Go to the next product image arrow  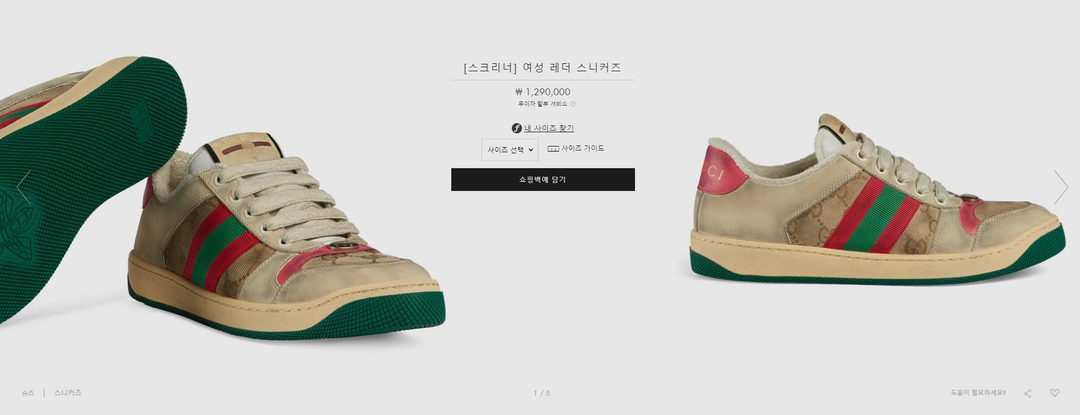coord(1060,187)
